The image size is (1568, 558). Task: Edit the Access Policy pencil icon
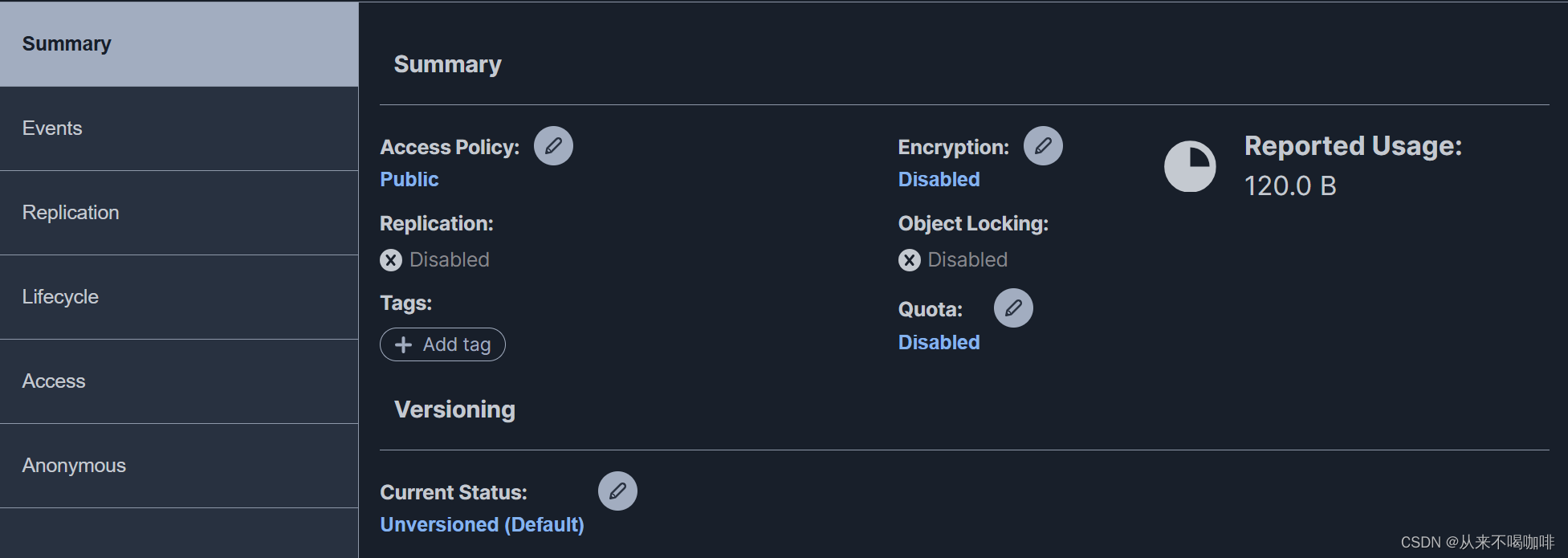coord(554,146)
